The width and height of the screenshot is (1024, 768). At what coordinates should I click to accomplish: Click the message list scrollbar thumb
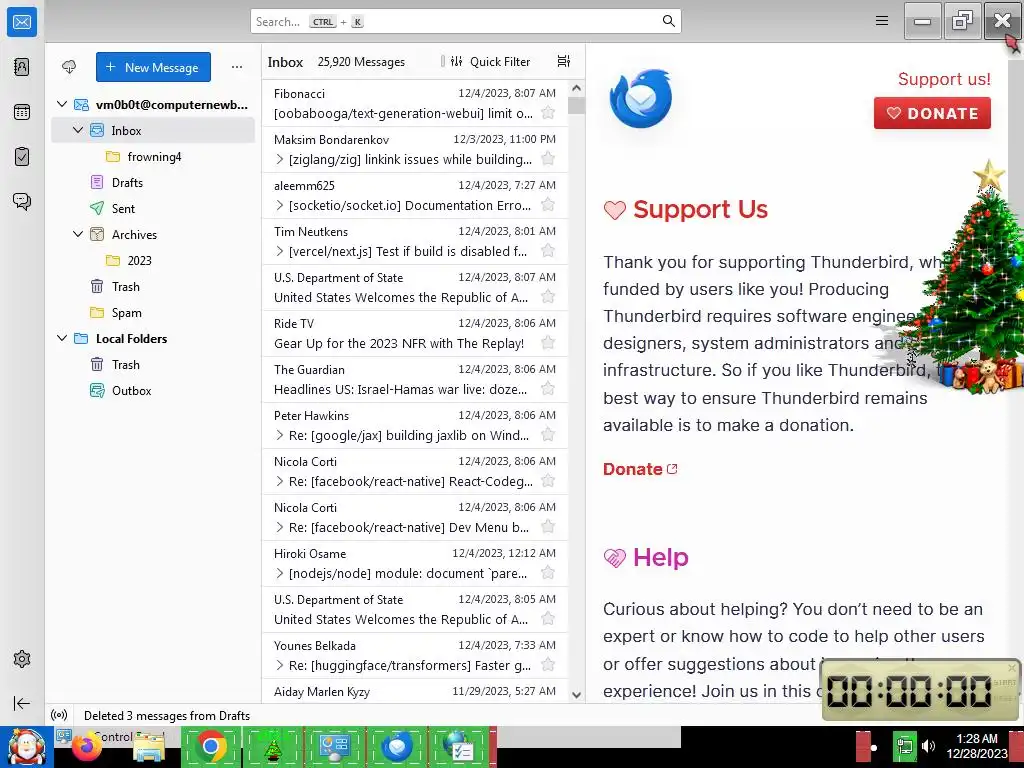(x=577, y=105)
